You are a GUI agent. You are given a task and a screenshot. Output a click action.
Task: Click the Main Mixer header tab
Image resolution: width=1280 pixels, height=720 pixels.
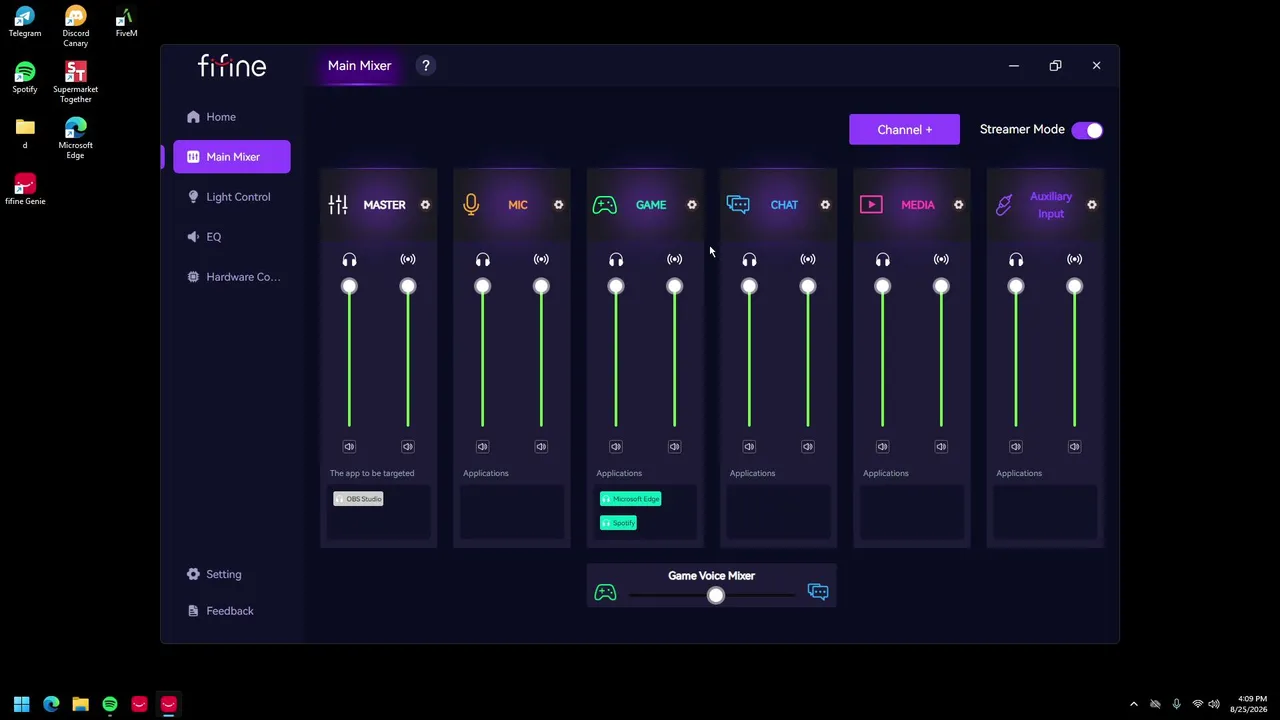[x=359, y=66]
